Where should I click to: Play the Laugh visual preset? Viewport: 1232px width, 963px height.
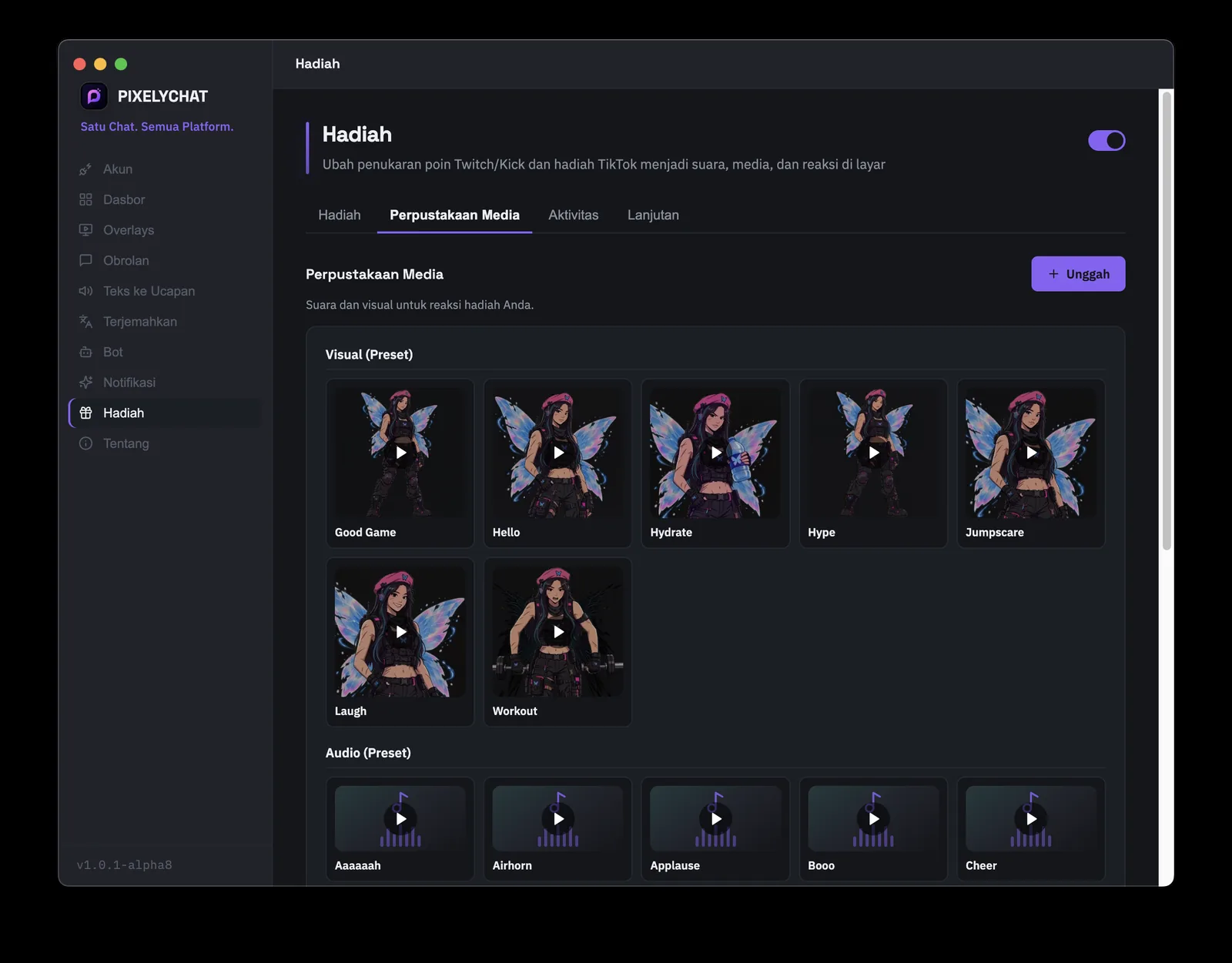[x=400, y=632]
